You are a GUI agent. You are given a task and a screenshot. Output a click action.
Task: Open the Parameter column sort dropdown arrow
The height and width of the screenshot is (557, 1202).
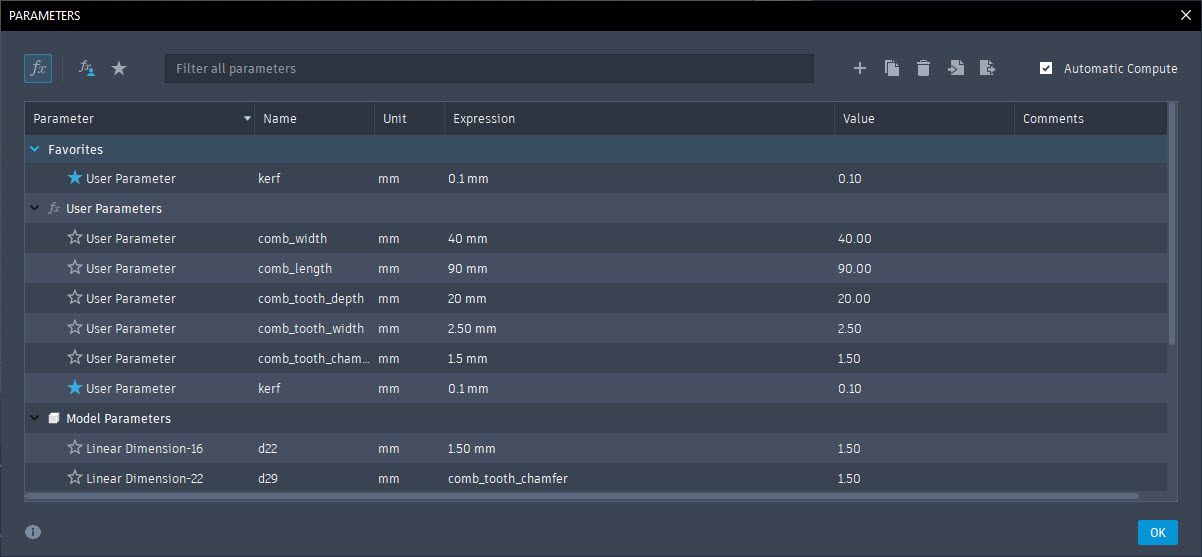point(247,119)
